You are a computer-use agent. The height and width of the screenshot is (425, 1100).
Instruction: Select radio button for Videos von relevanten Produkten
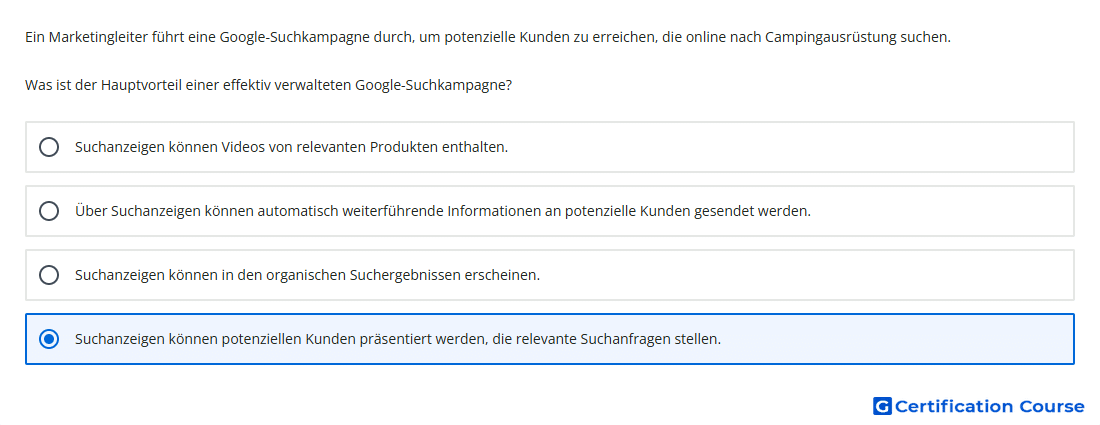tap(48, 147)
